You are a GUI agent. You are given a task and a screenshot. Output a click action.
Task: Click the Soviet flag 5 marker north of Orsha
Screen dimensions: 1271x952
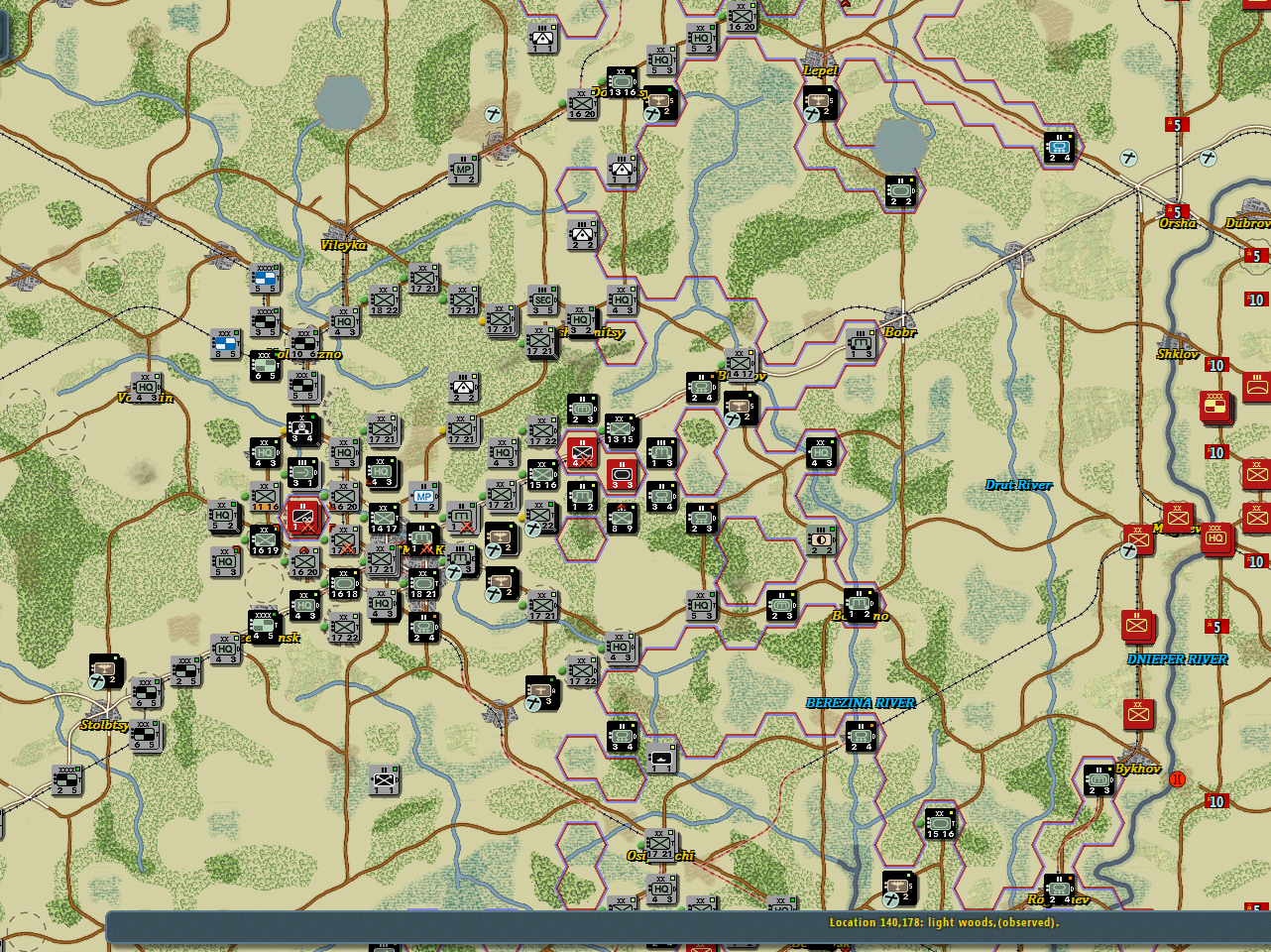1177,125
